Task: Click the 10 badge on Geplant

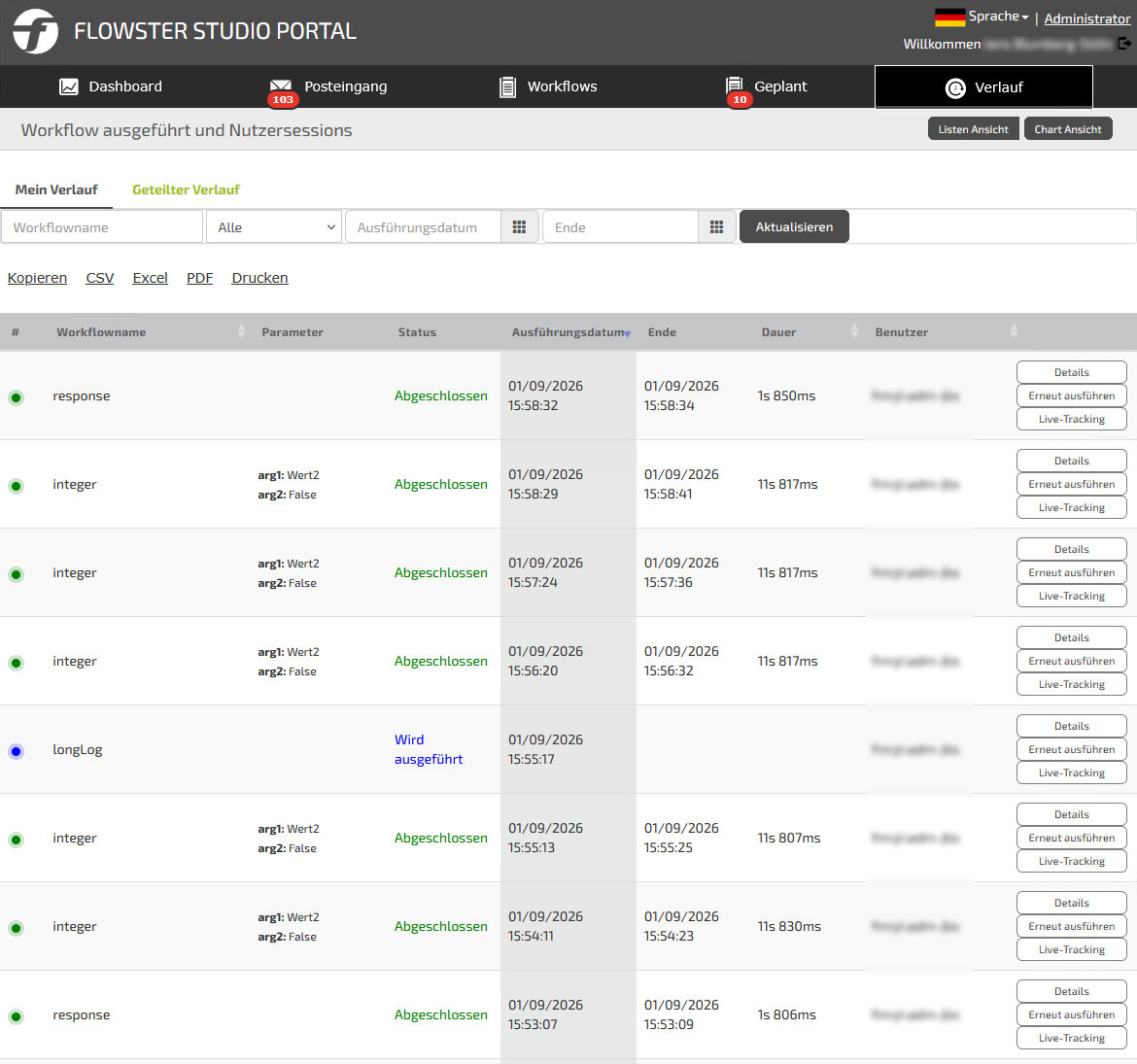Action: point(740,100)
